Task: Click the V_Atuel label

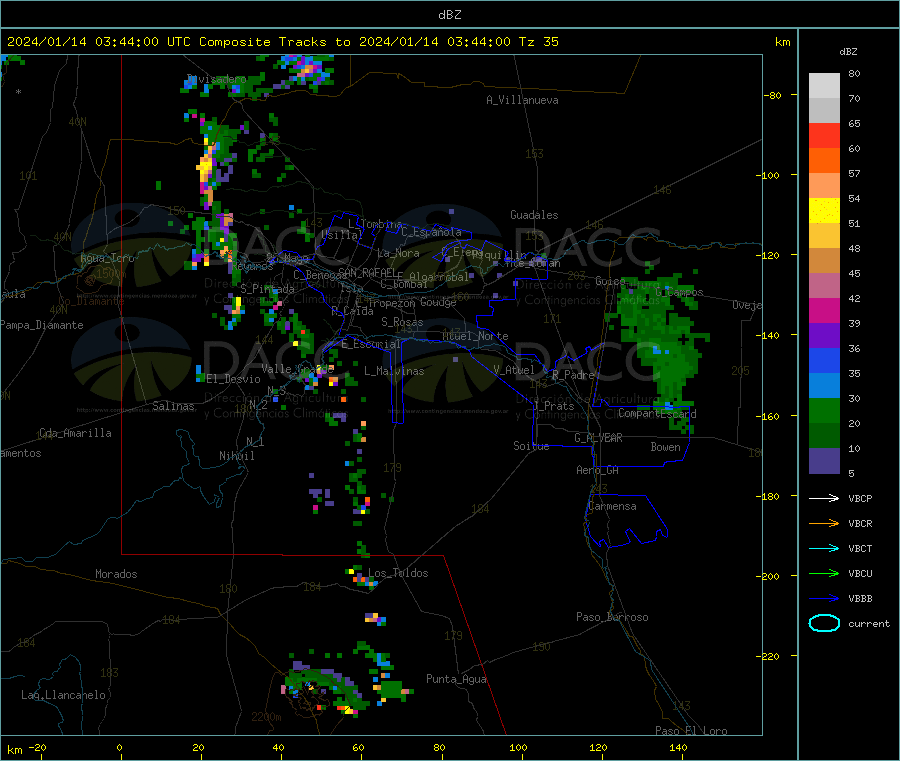Action: tap(514, 370)
